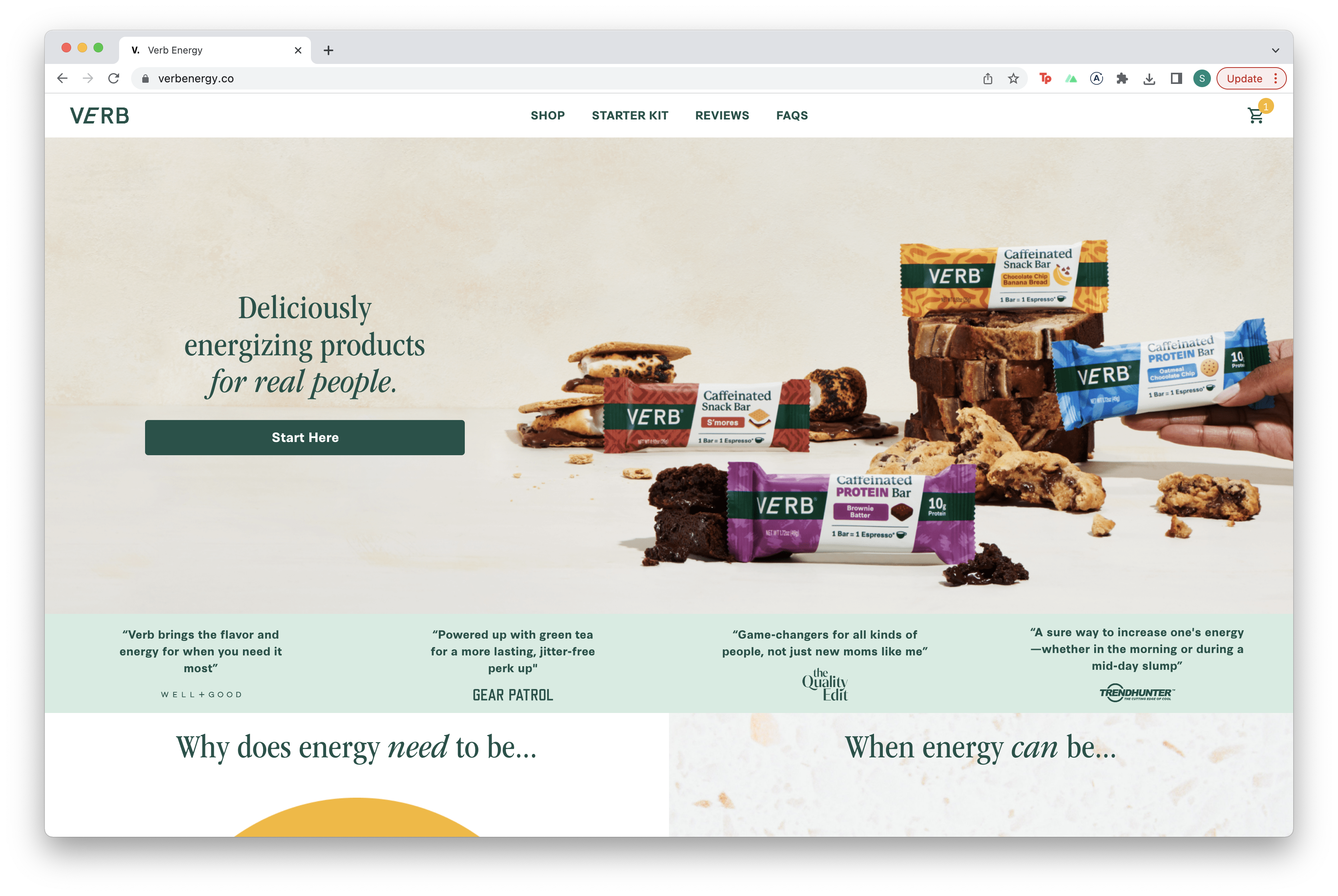Image resolution: width=1338 pixels, height=896 pixels.
Task: Open the REVIEWS nav link
Action: click(x=722, y=115)
